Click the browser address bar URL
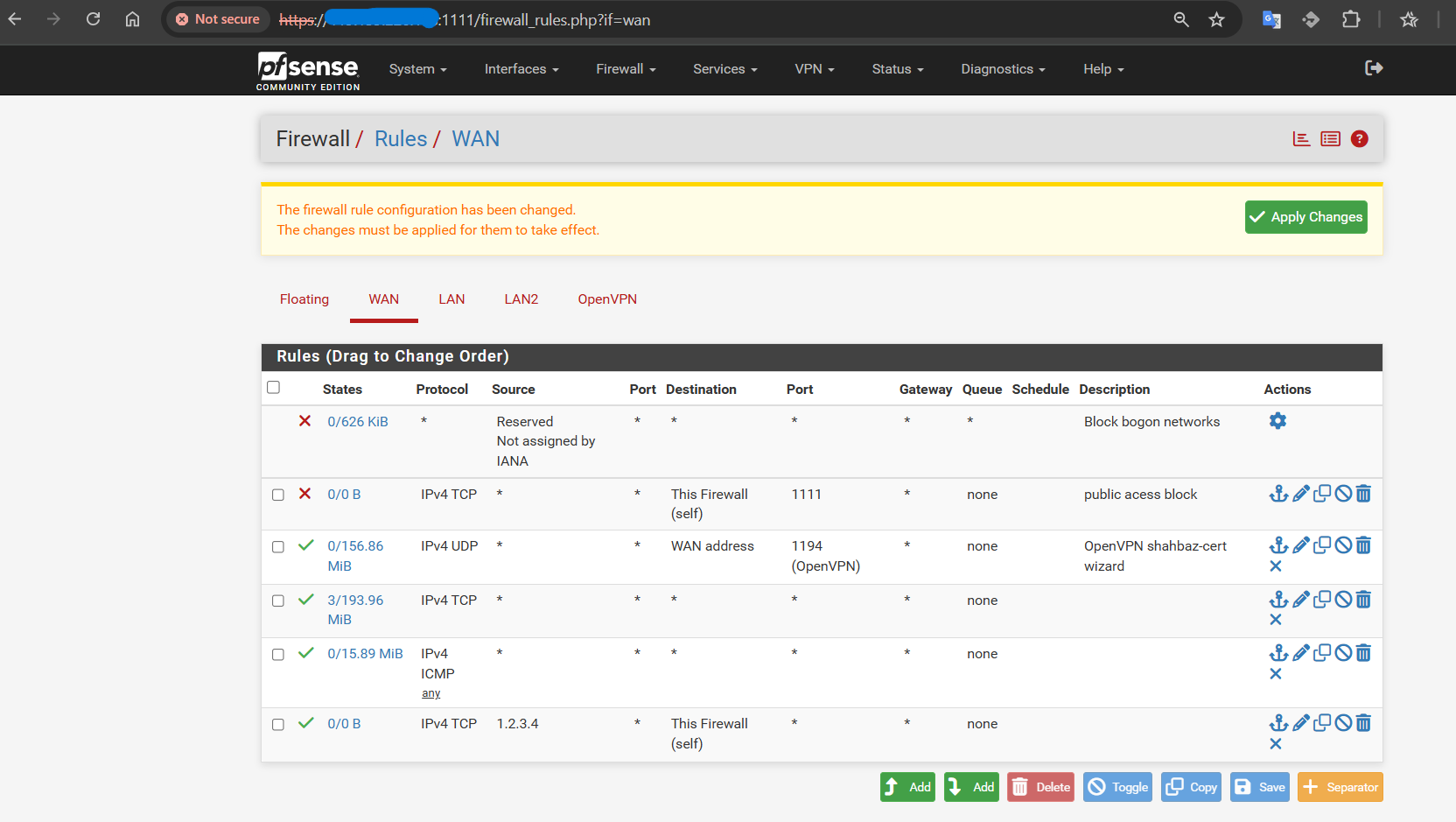Screen dimensions: 1456x822 [542, 20]
